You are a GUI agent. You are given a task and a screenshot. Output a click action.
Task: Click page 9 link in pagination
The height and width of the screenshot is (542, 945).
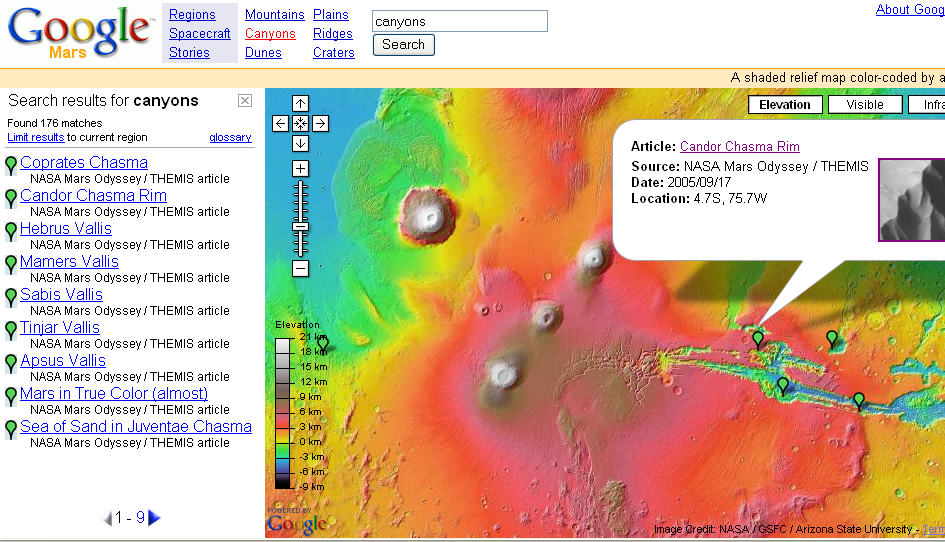140,517
